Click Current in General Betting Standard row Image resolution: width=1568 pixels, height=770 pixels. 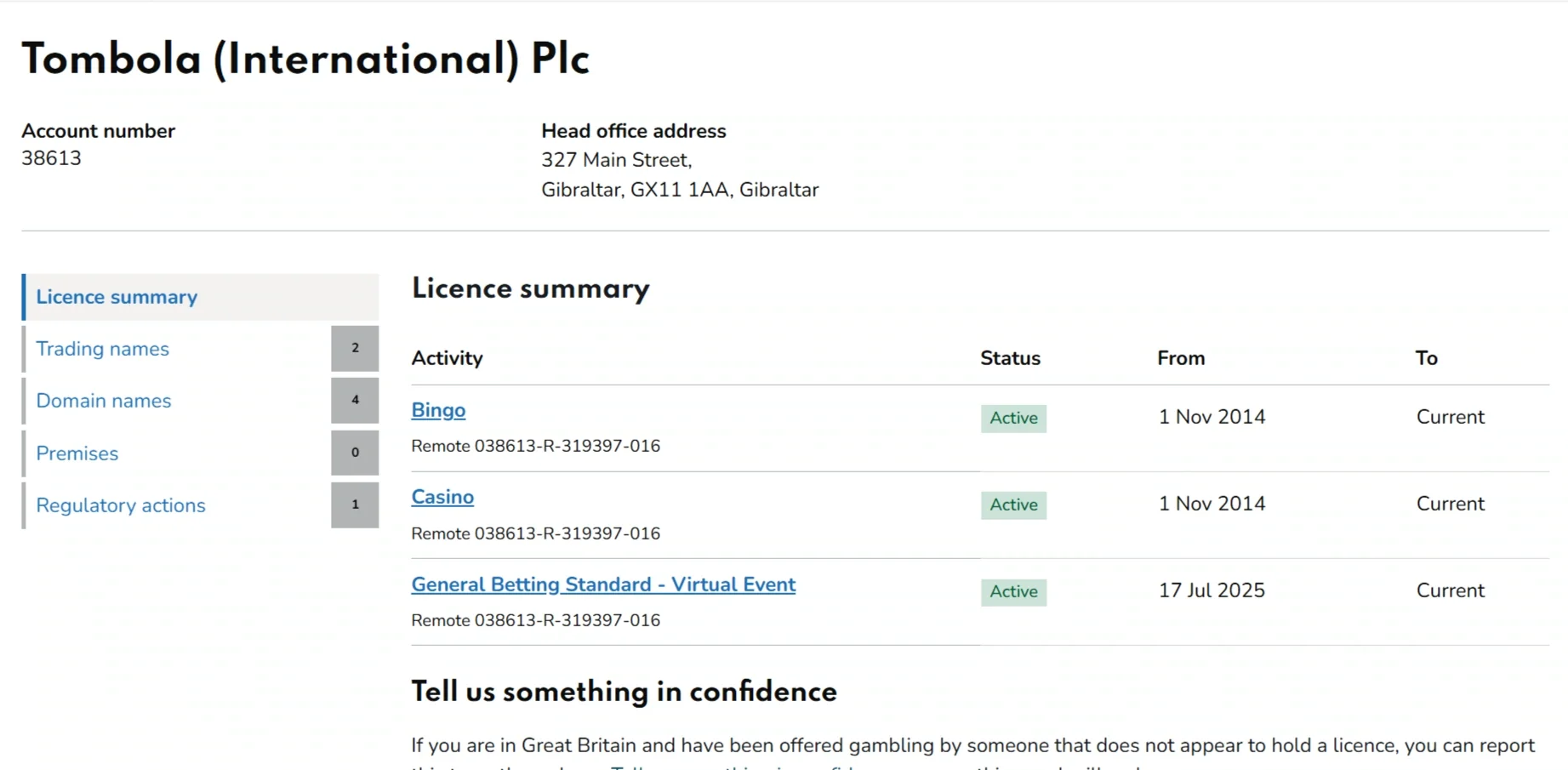[1451, 590]
